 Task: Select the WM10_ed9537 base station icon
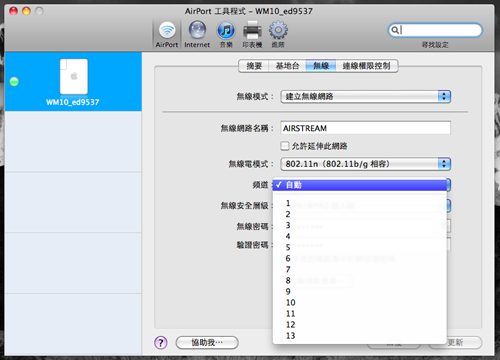pos(74,77)
